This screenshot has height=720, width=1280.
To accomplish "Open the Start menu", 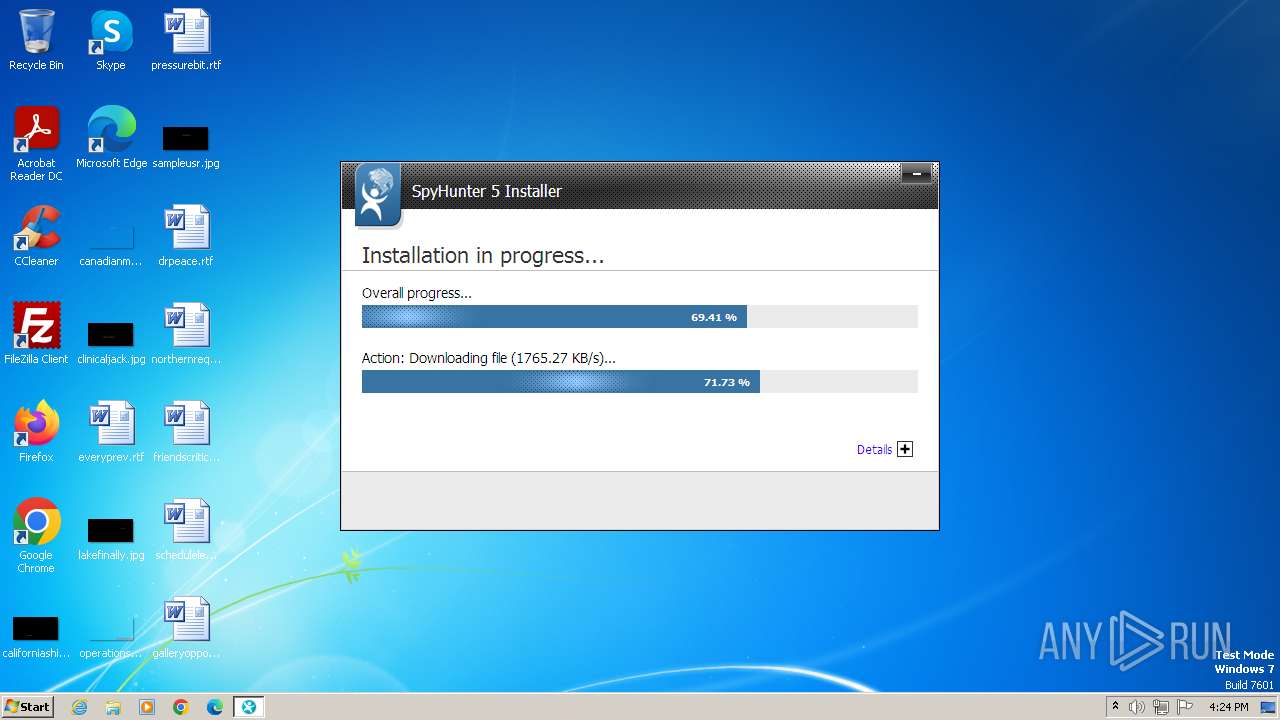I will [x=27, y=707].
